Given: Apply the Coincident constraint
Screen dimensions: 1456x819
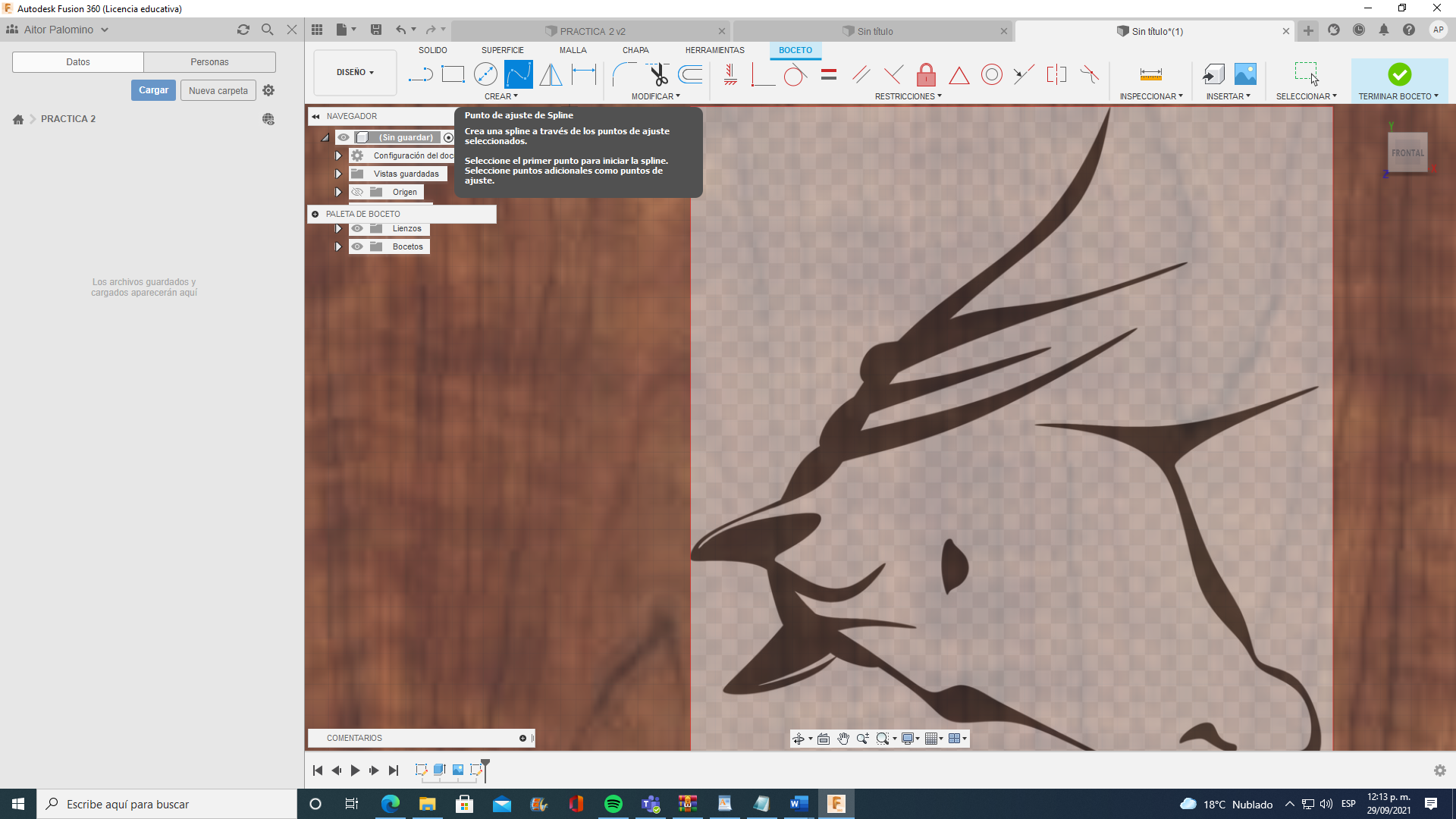Looking at the screenshot, I should point(762,74).
